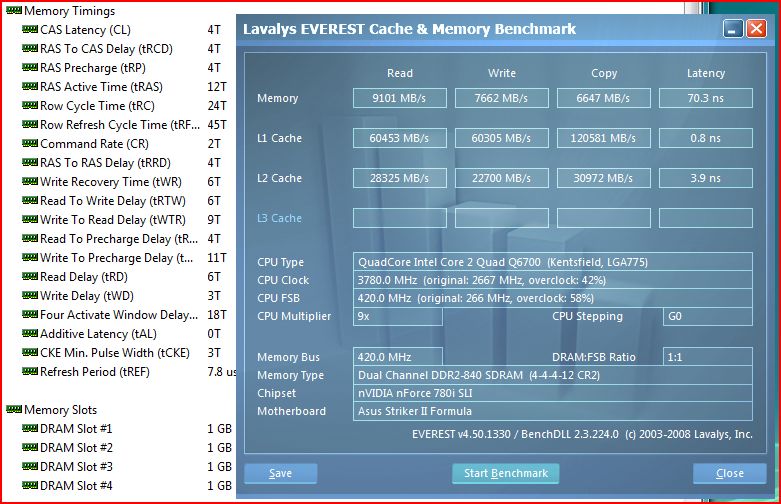Select the L2 Cache Latency value 3.9 ns
Image resolution: width=781 pixels, height=504 pixels.
click(x=706, y=178)
